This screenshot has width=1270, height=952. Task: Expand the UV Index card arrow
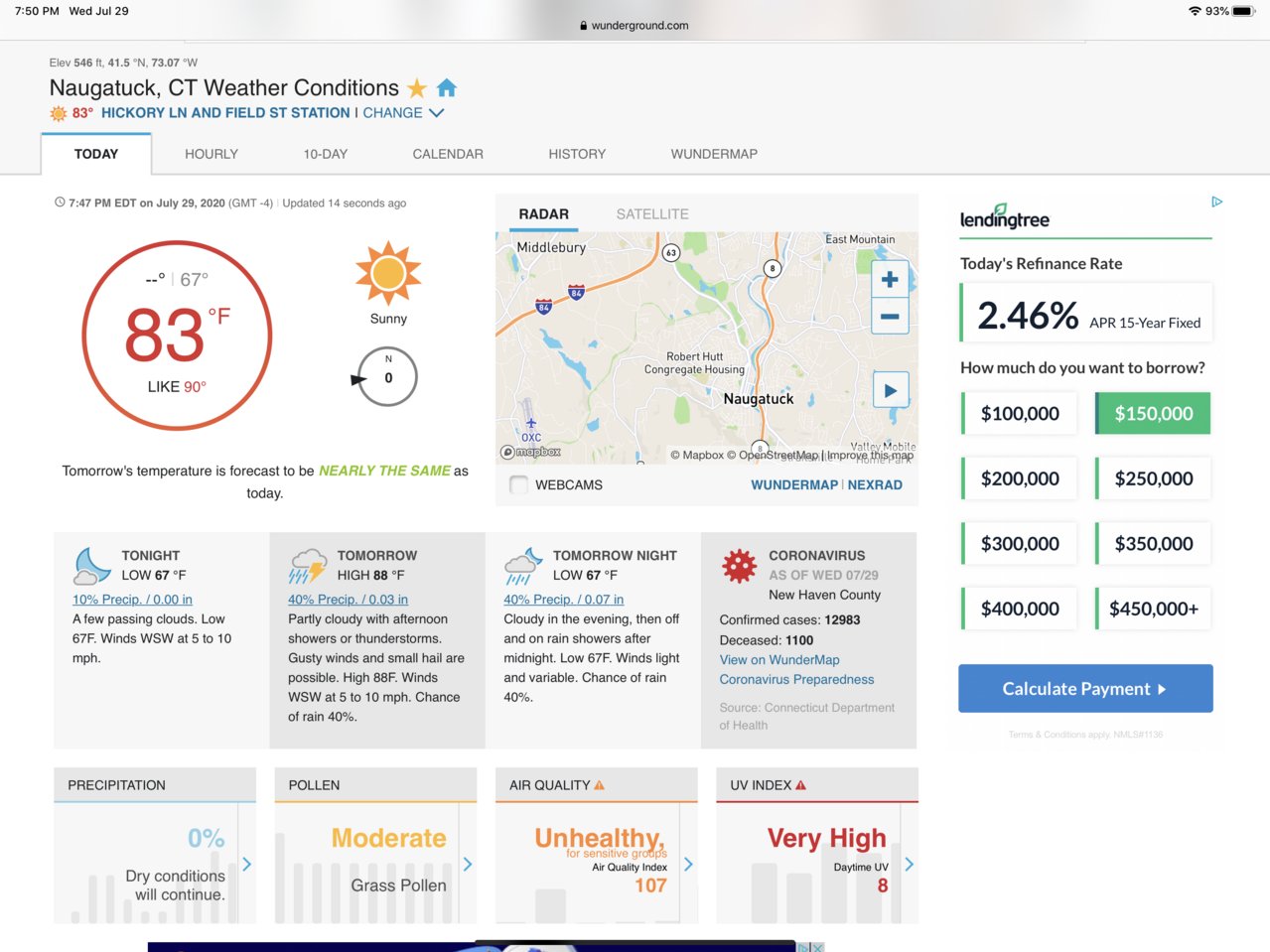point(909,865)
